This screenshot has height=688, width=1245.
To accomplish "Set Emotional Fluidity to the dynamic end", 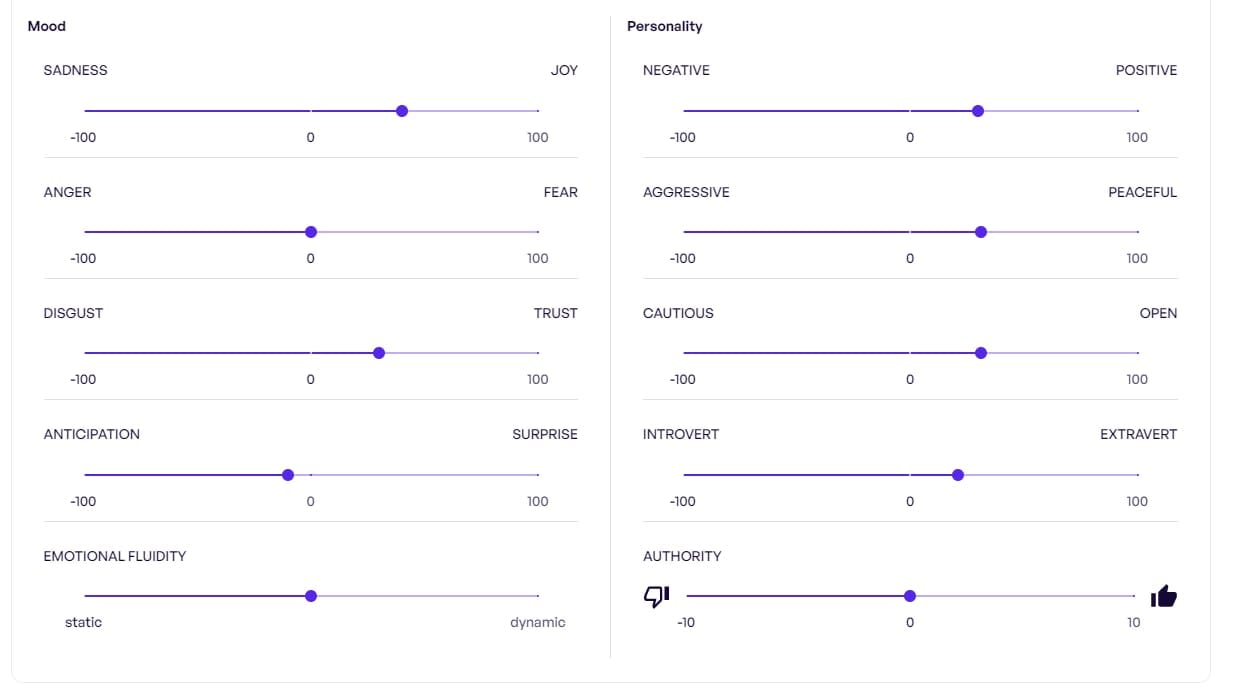I will [x=537, y=596].
